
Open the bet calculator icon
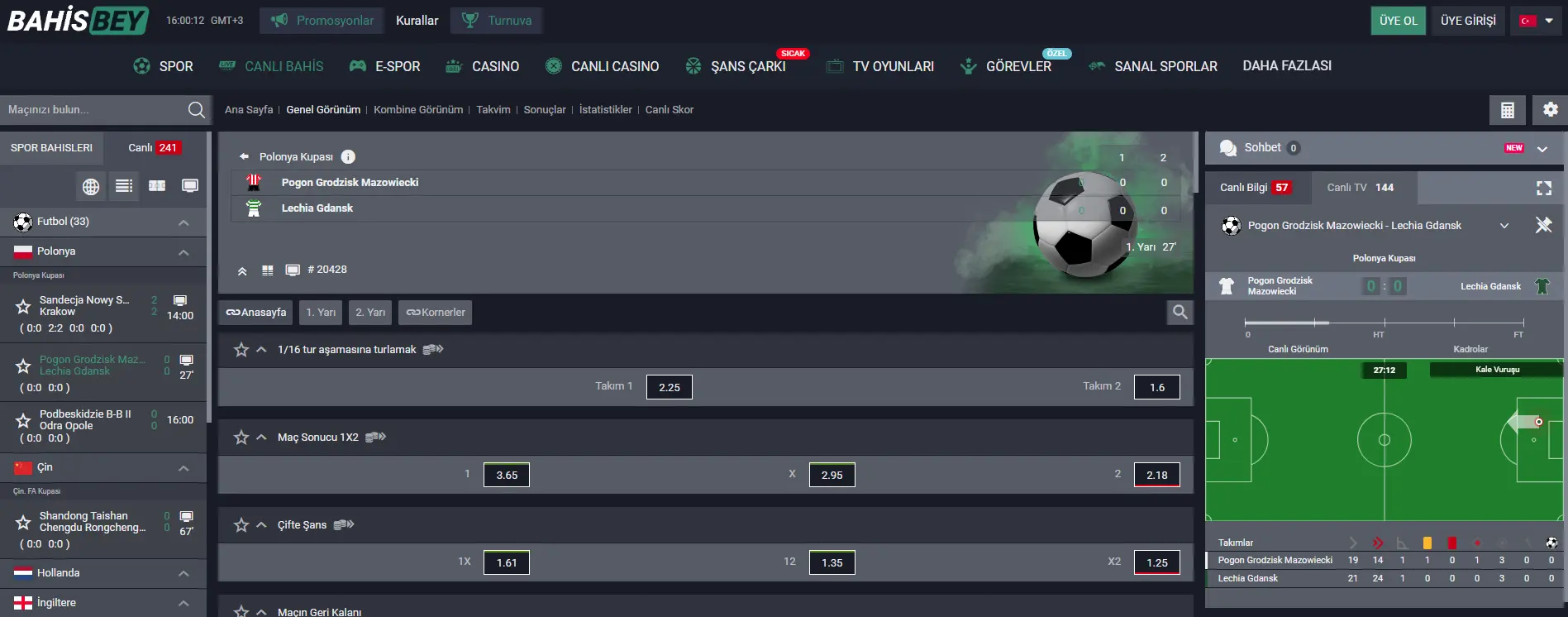point(1508,110)
